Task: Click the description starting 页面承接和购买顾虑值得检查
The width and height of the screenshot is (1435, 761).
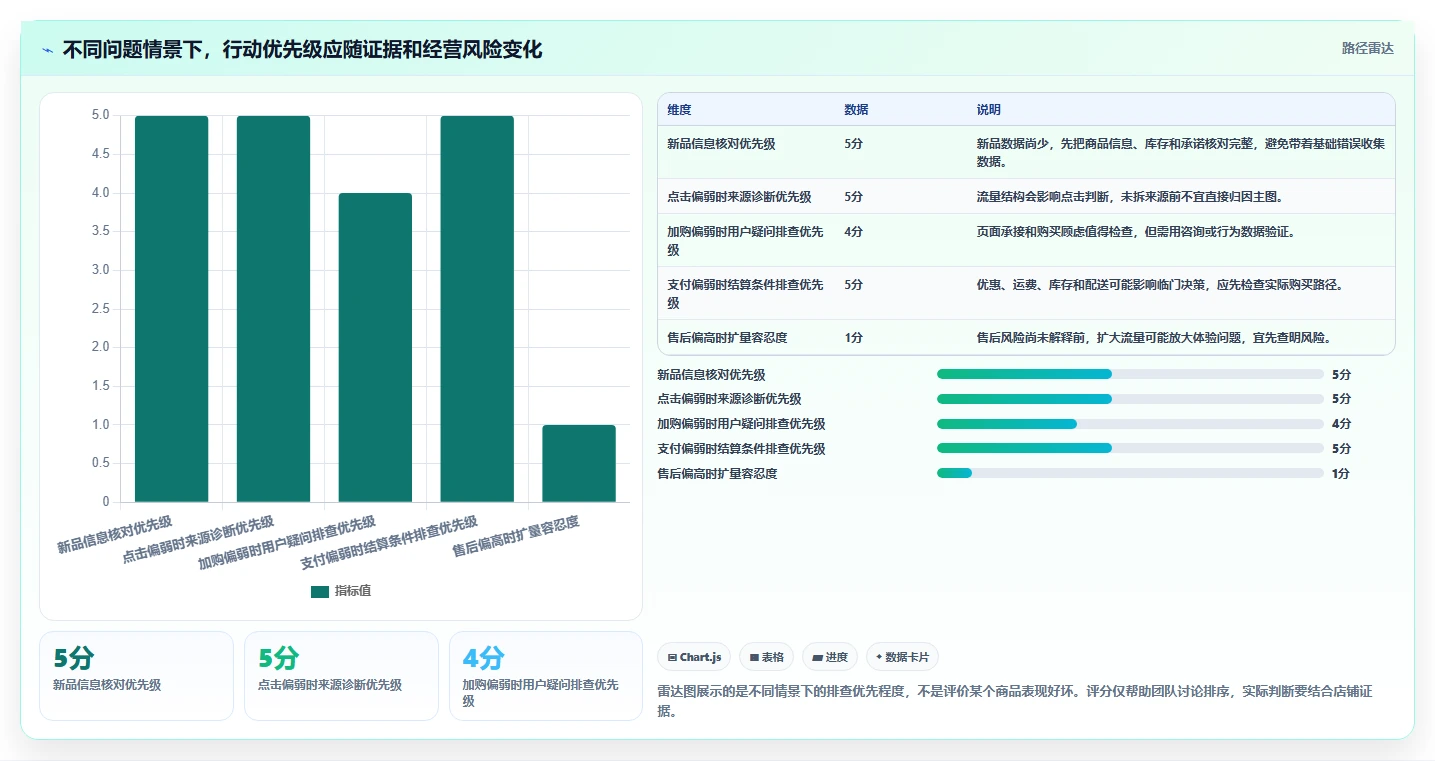Action: [1136, 232]
